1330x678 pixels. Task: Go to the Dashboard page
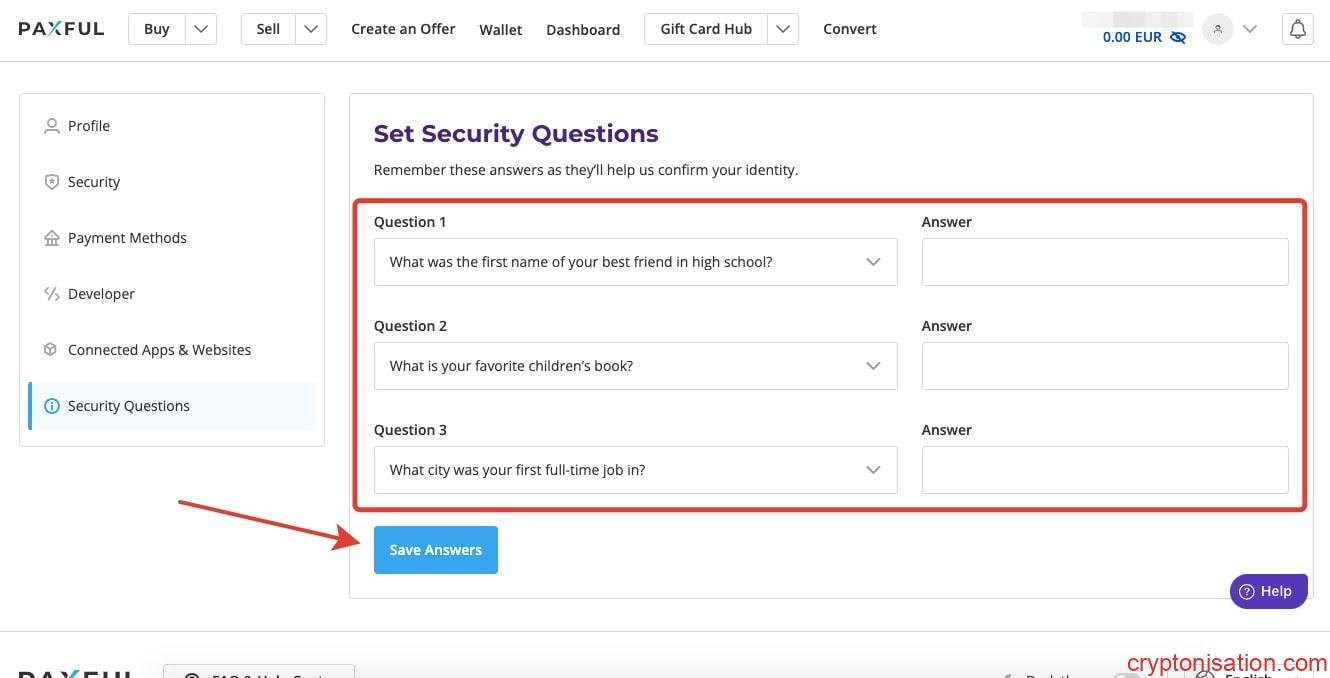[583, 30]
